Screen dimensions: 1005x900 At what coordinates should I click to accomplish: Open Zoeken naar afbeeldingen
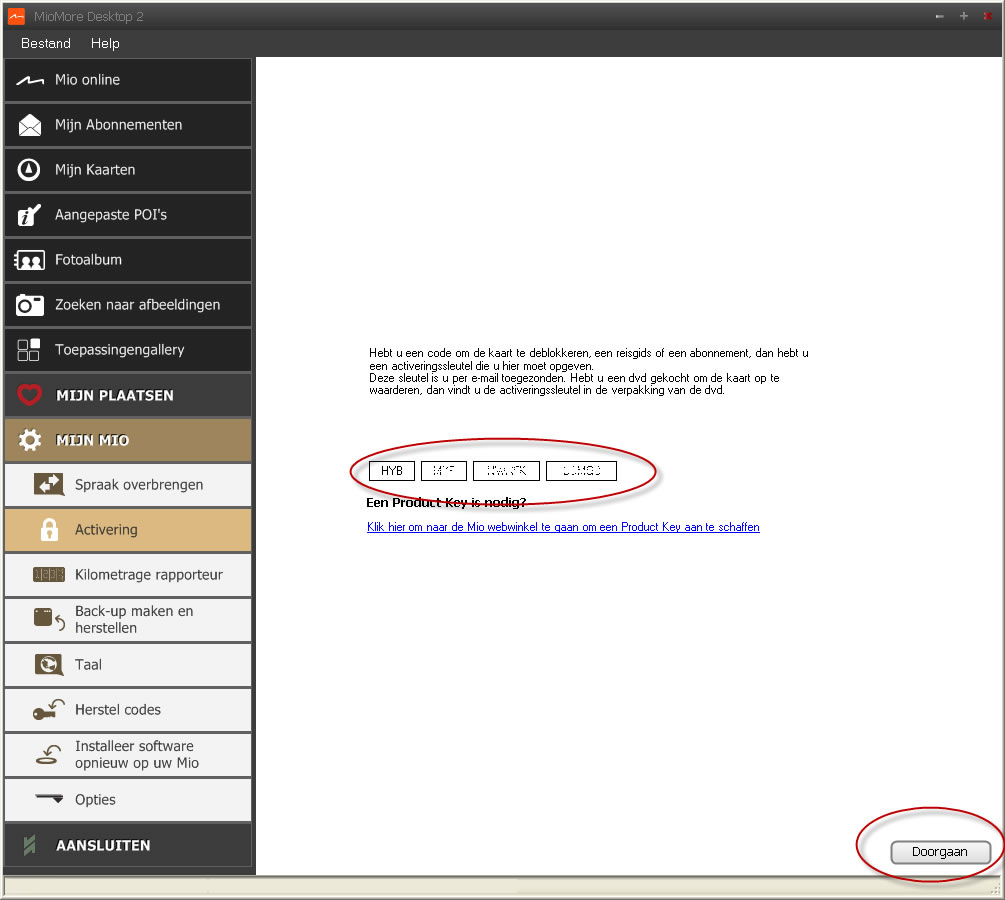[128, 304]
